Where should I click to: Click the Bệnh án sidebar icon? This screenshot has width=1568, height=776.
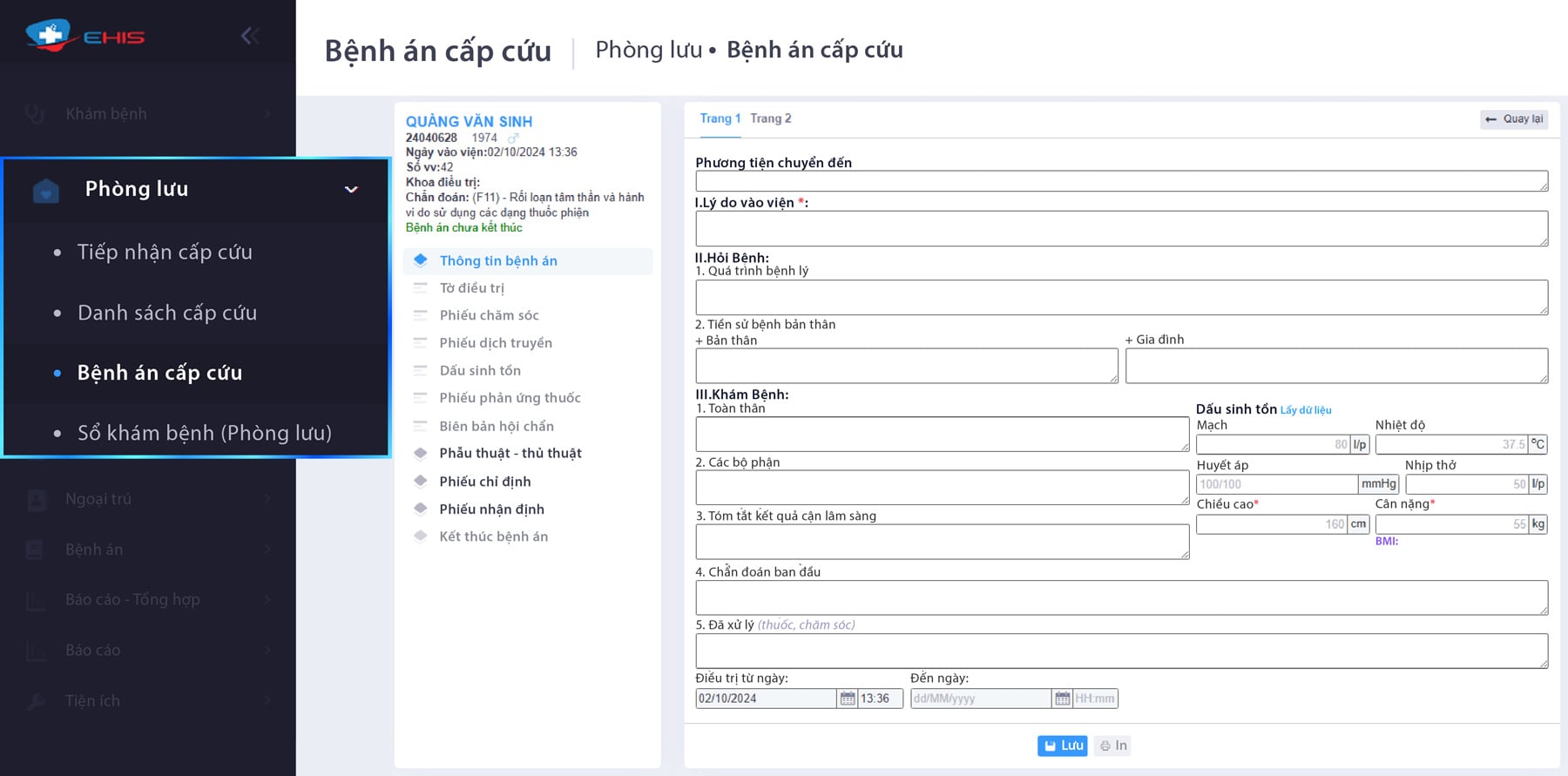pyautogui.click(x=35, y=550)
